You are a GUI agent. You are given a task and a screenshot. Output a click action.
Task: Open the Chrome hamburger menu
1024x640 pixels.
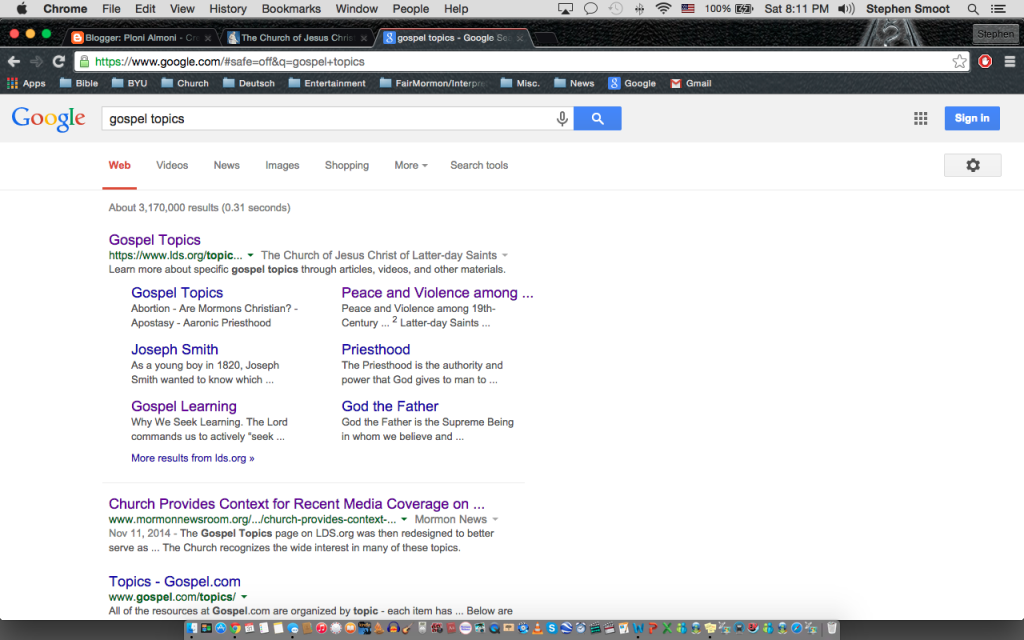1010,61
